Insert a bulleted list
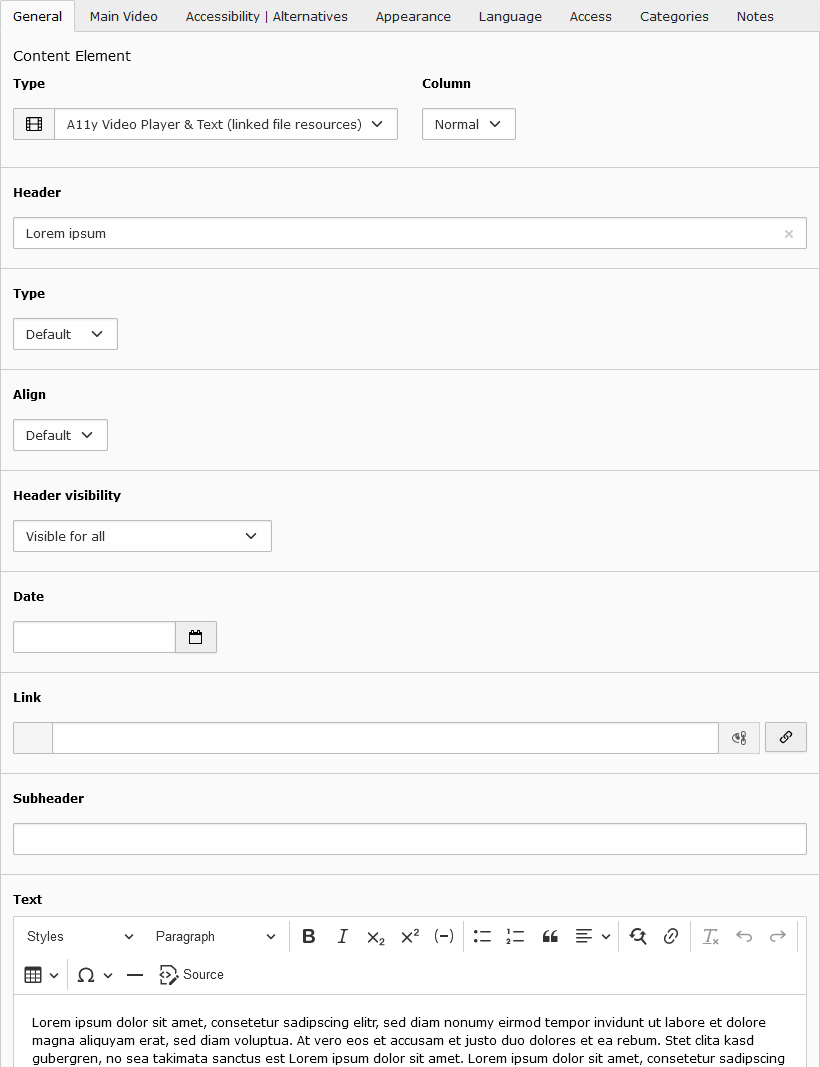The width and height of the screenshot is (820, 1067). tap(482, 936)
